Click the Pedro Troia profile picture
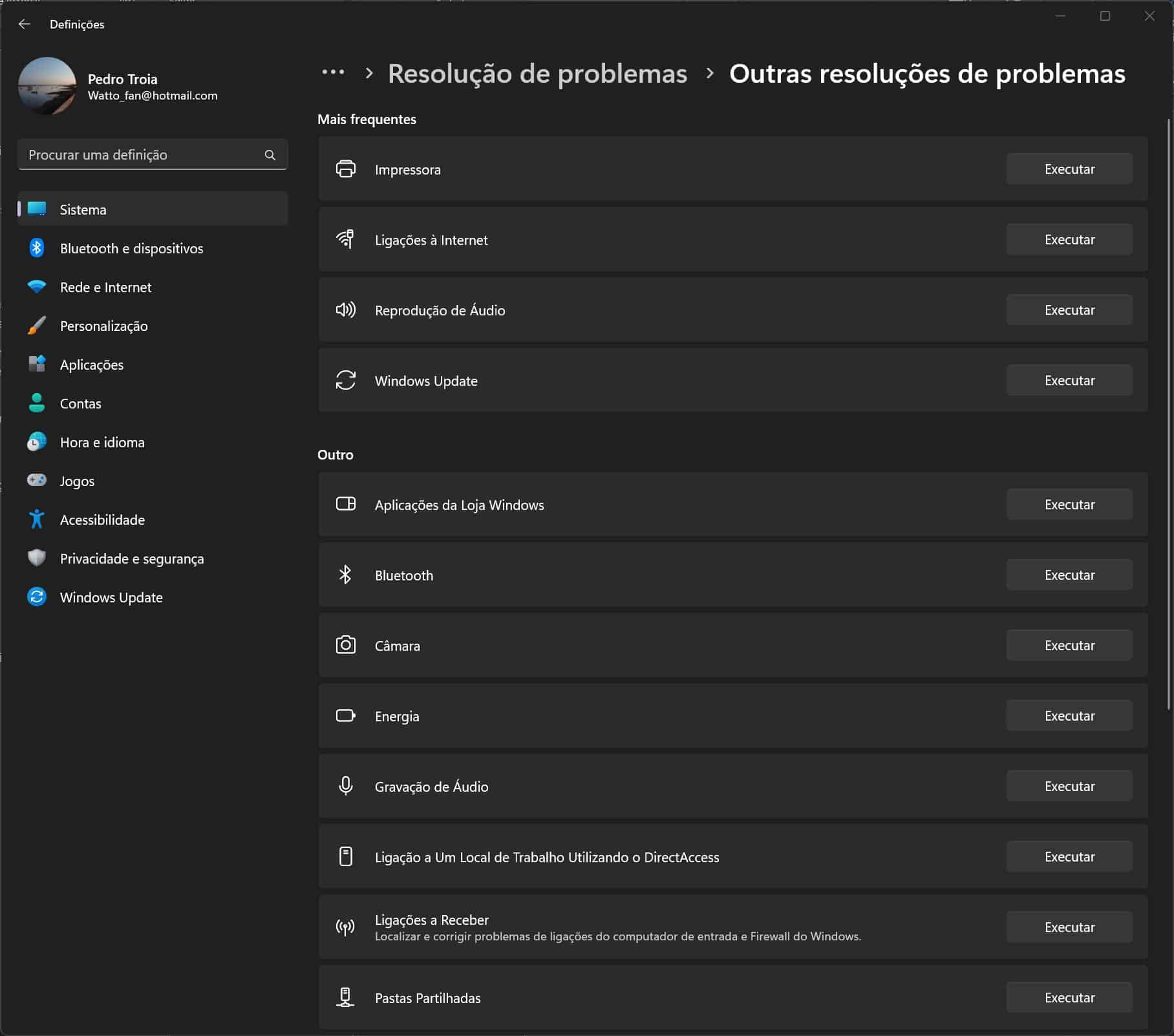 click(47, 86)
